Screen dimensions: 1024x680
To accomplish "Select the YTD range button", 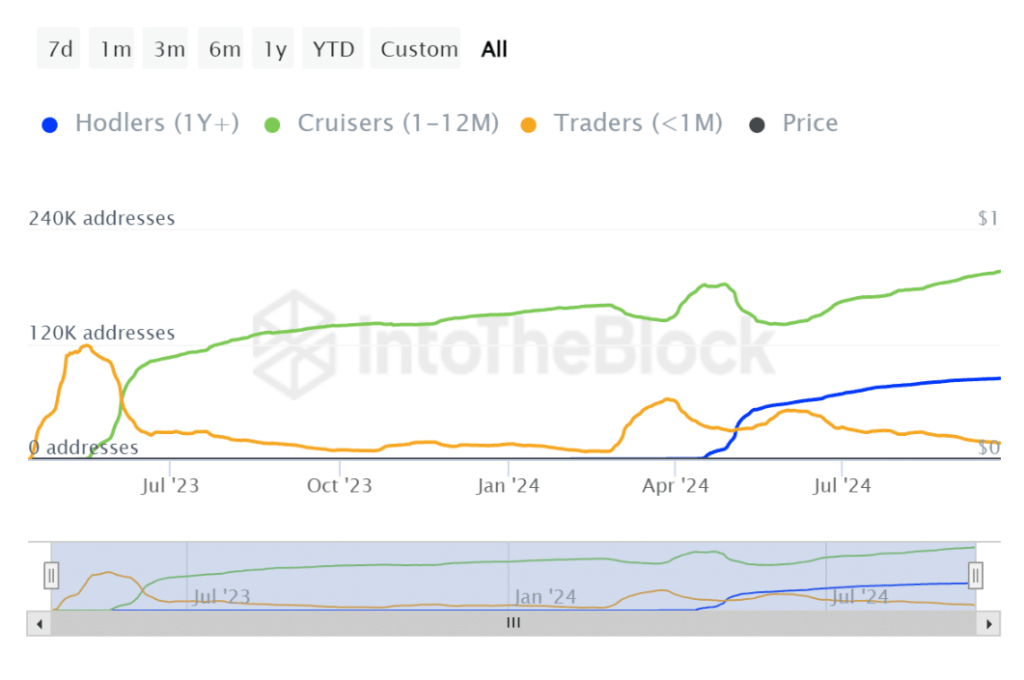I will [333, 49].
